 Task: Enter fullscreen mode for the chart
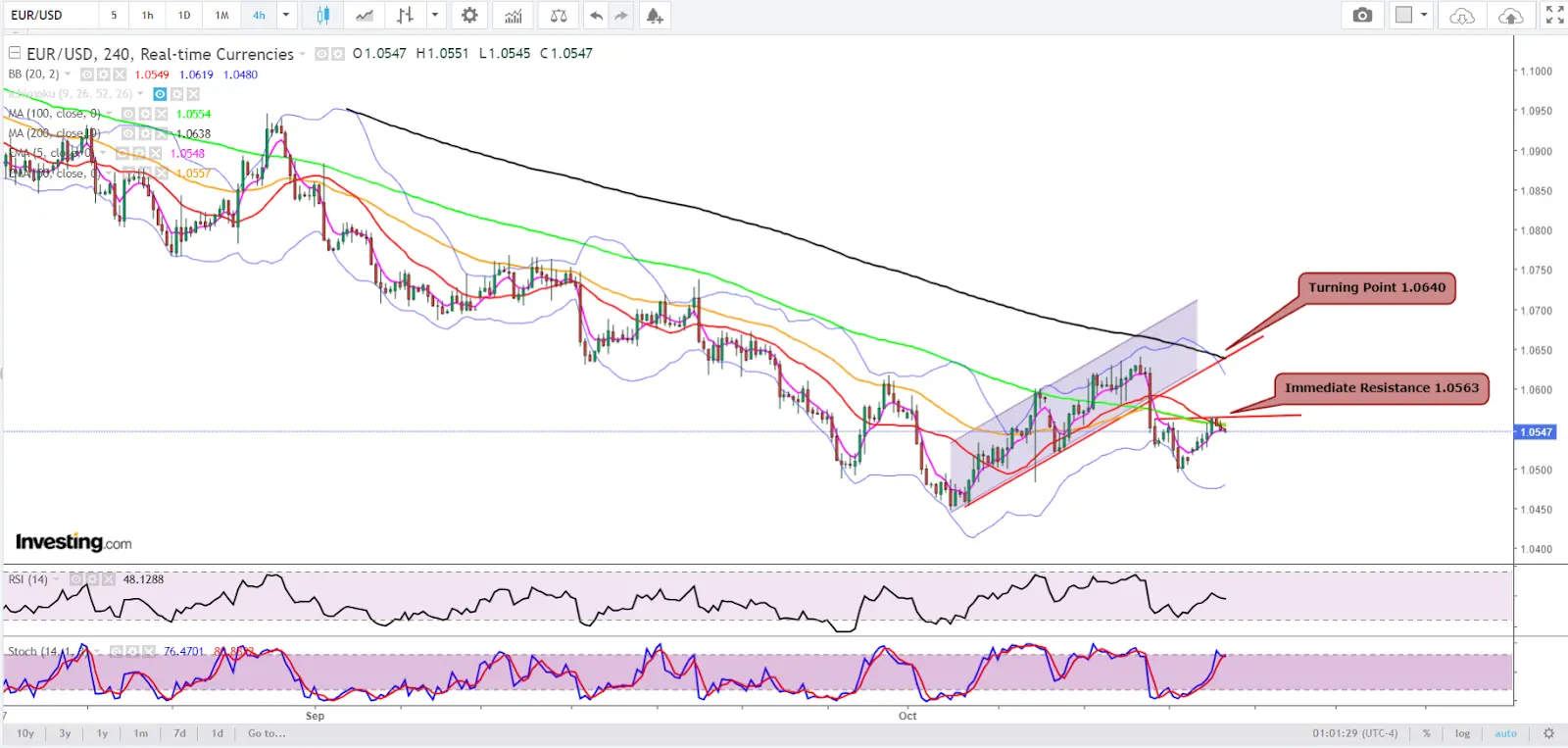point(1554,15)
